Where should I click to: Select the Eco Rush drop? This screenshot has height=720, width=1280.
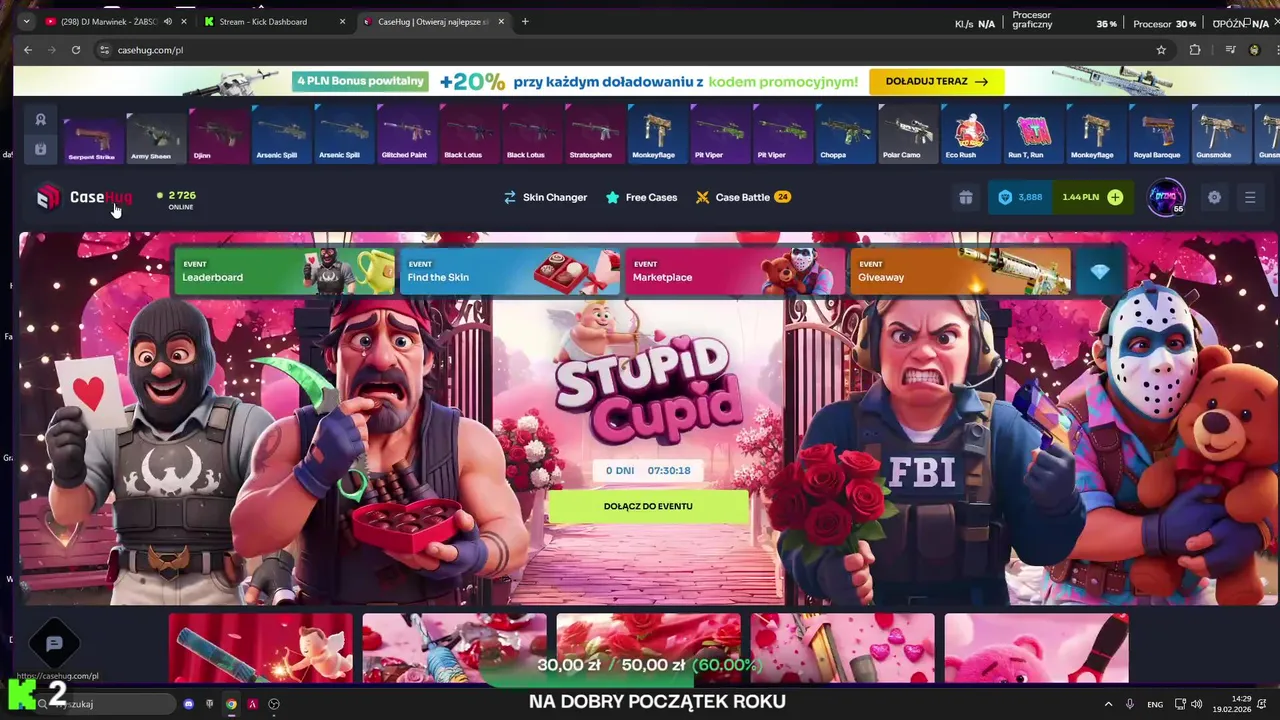(970, 136)
